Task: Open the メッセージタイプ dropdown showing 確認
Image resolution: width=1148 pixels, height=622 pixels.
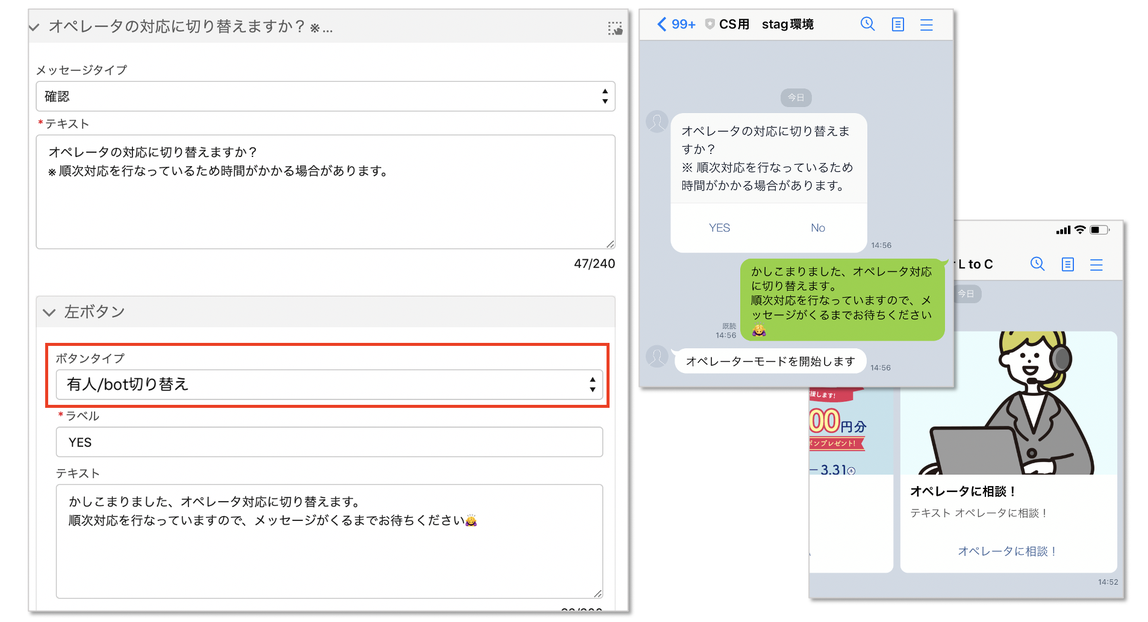Action: click(x=325, y=97)
